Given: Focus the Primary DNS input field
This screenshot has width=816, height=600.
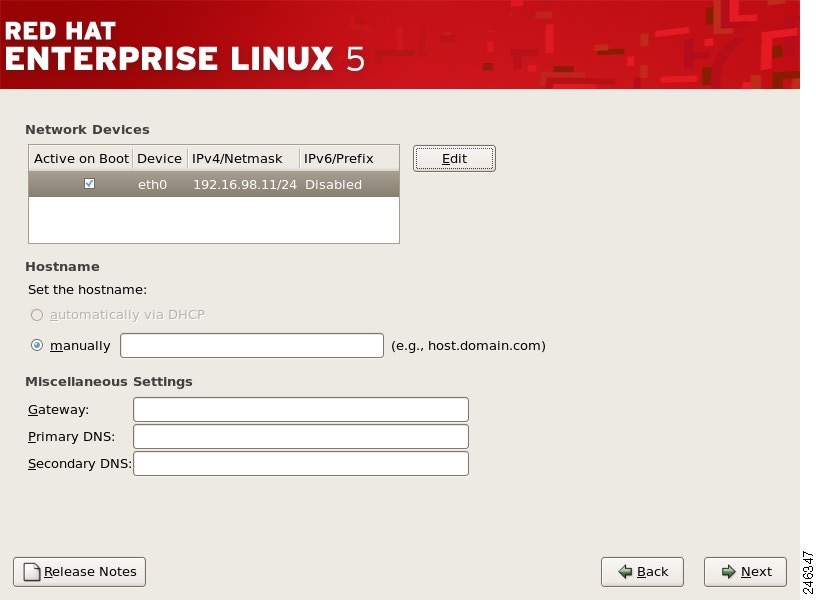Looking at the screenshot, I should pos(301,437).
